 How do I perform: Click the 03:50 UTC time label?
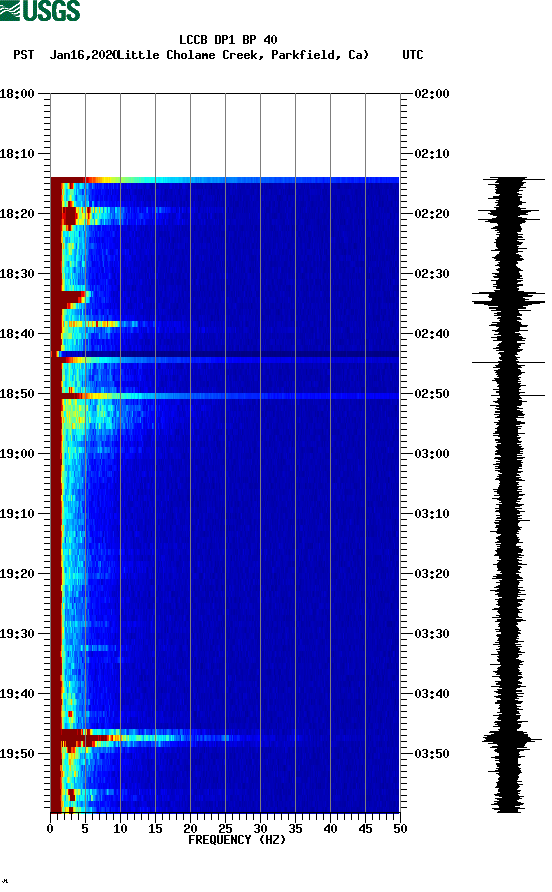pyautogui.click(x=432, y=754)
